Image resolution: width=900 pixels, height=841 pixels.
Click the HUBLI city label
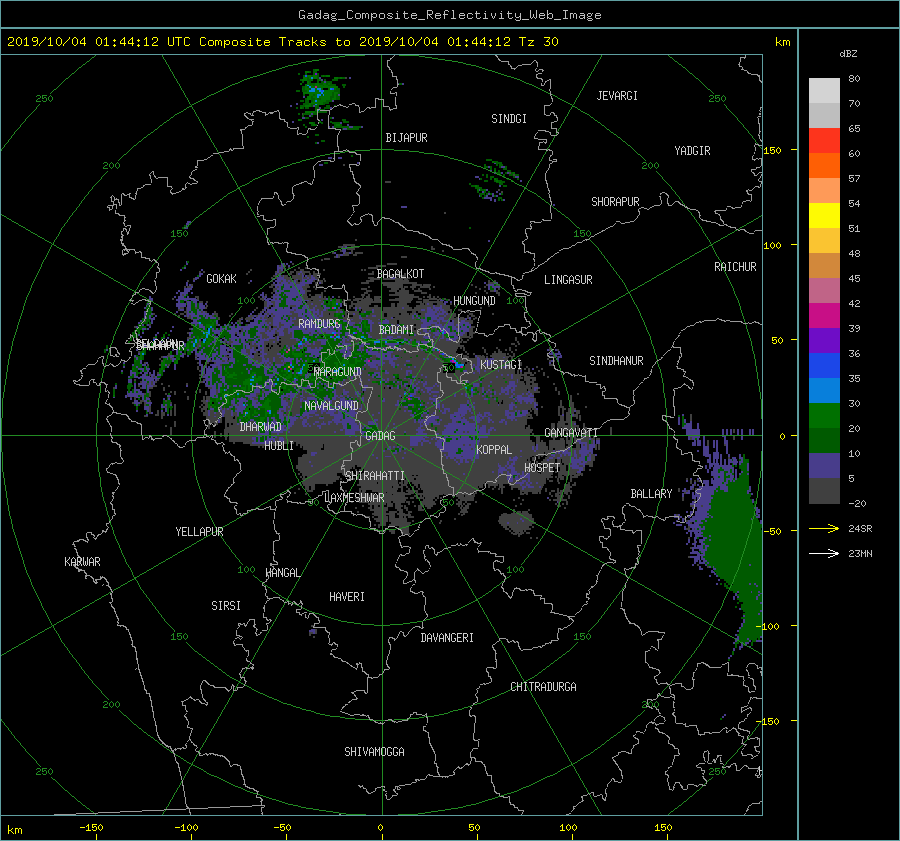tap(279, 445)
